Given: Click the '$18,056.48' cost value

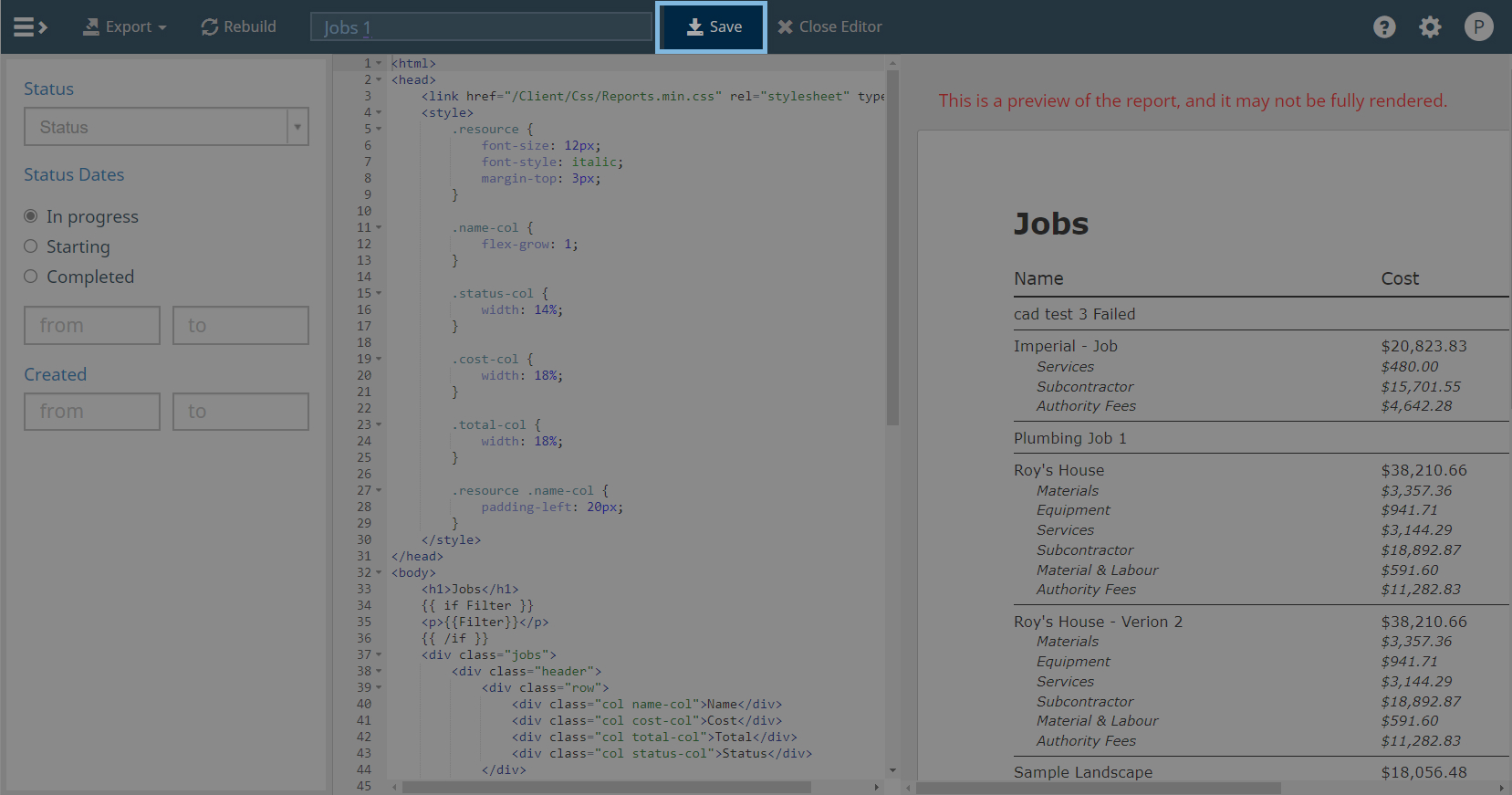Looking at the screenshot, I should (1423, 772).
